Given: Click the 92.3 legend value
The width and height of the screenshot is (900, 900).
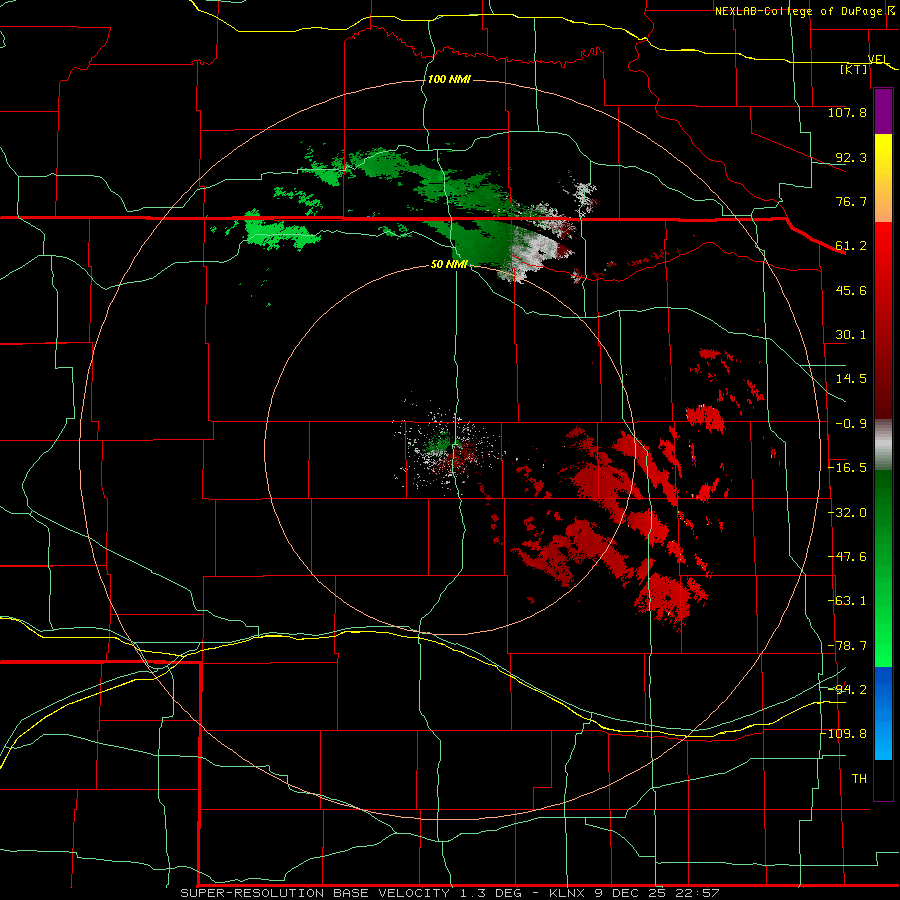Looking at the screenshot, I should pyautogui.click(x=851, y=157).
